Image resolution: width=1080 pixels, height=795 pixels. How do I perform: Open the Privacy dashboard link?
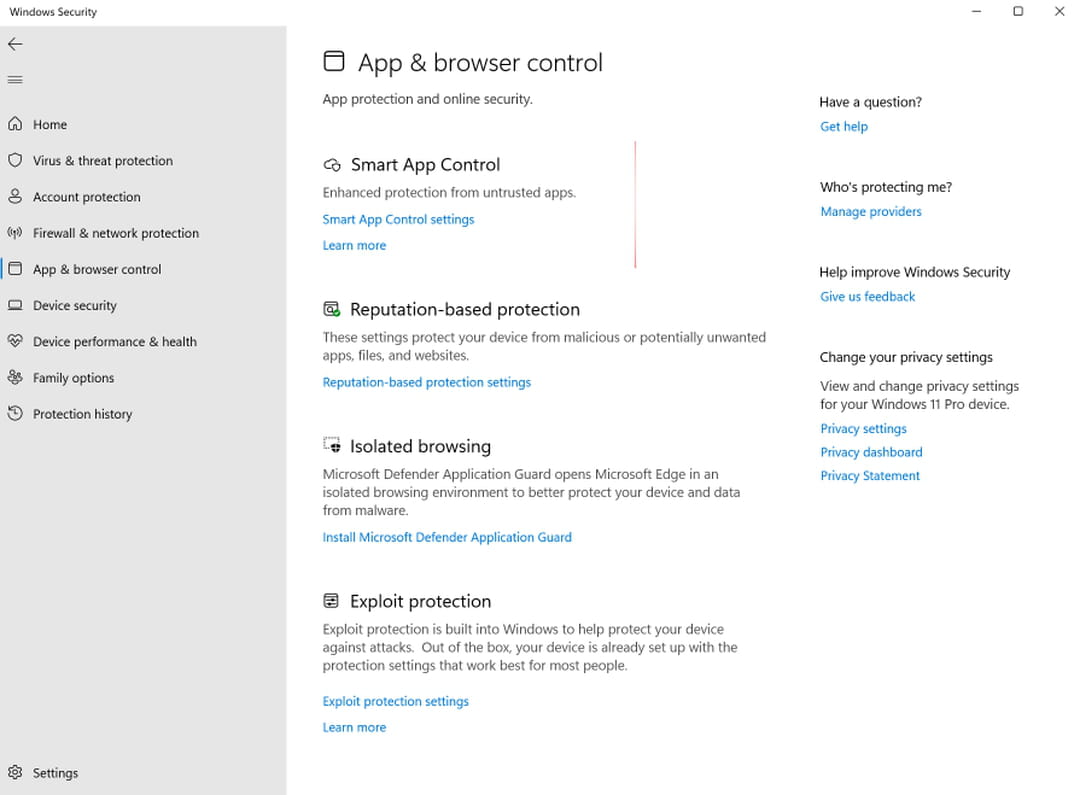(x=871, y=452)
